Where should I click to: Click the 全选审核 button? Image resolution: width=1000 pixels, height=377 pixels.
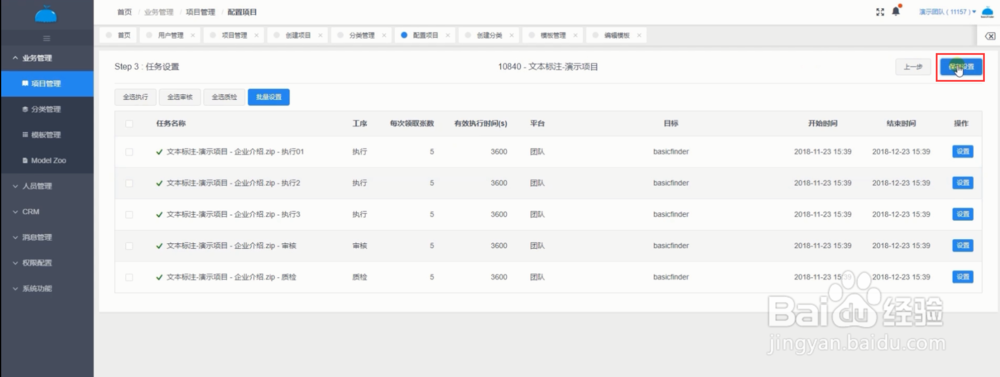coord(180,98)
